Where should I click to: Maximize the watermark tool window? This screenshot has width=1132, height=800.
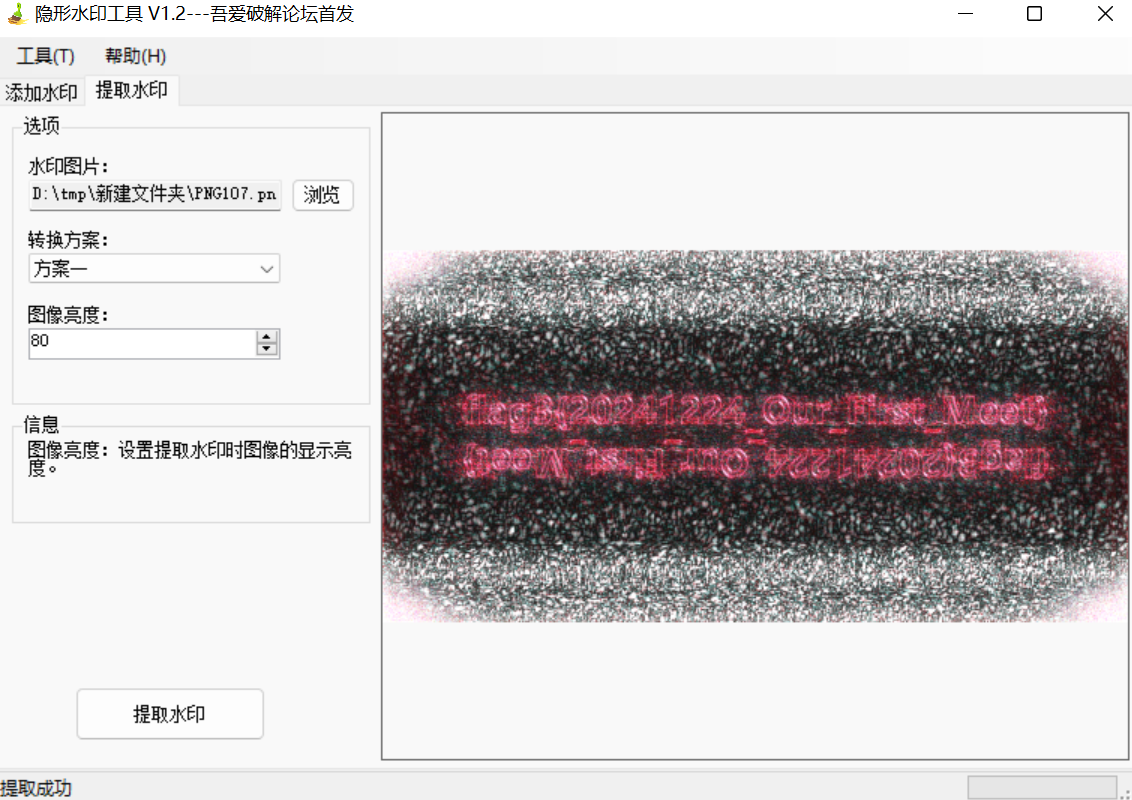pyautogui.click(x=1034, y=14)
